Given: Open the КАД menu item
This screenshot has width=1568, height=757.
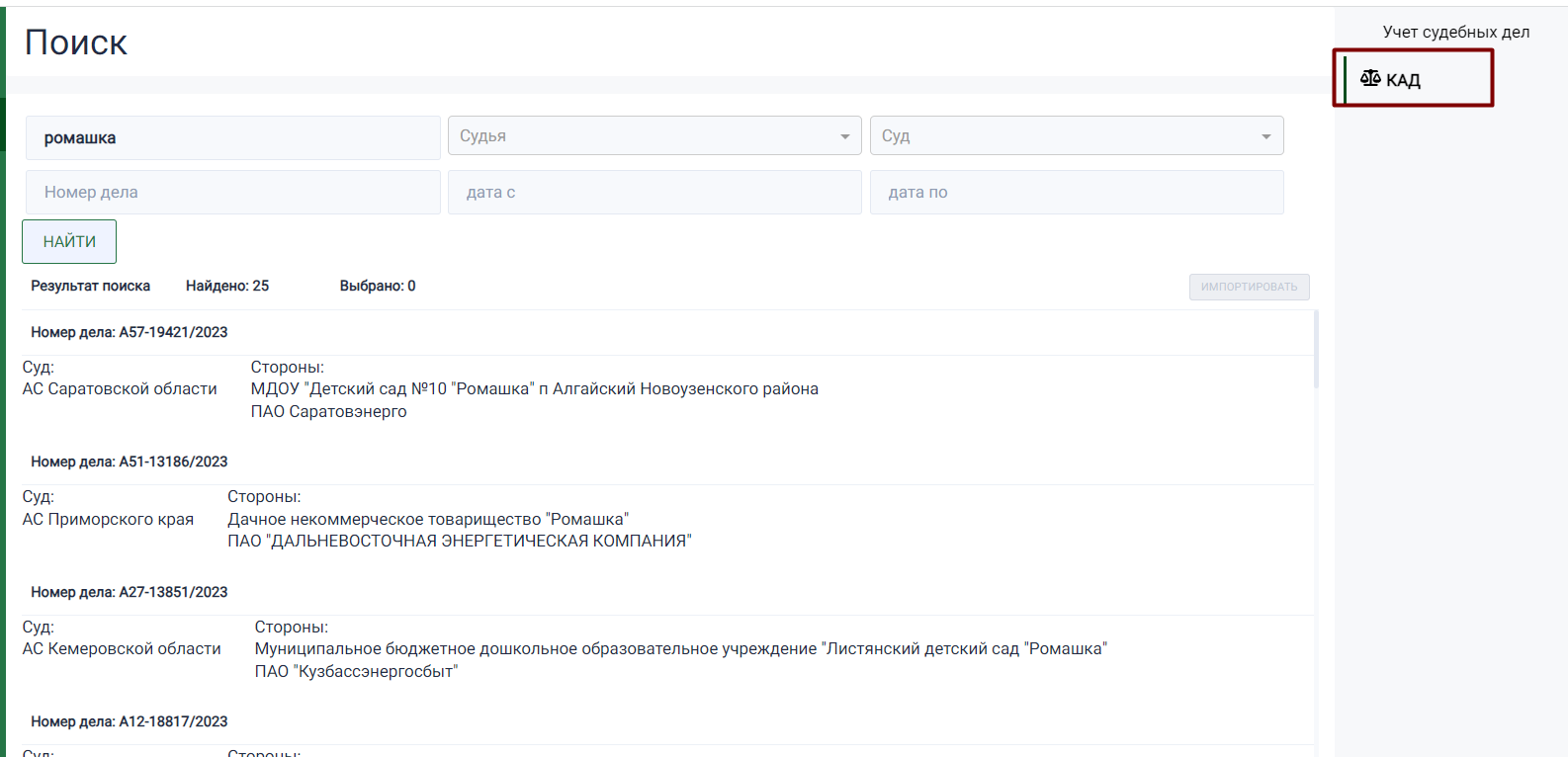Looking at the screenshot, I should (x=1404, y=79).
